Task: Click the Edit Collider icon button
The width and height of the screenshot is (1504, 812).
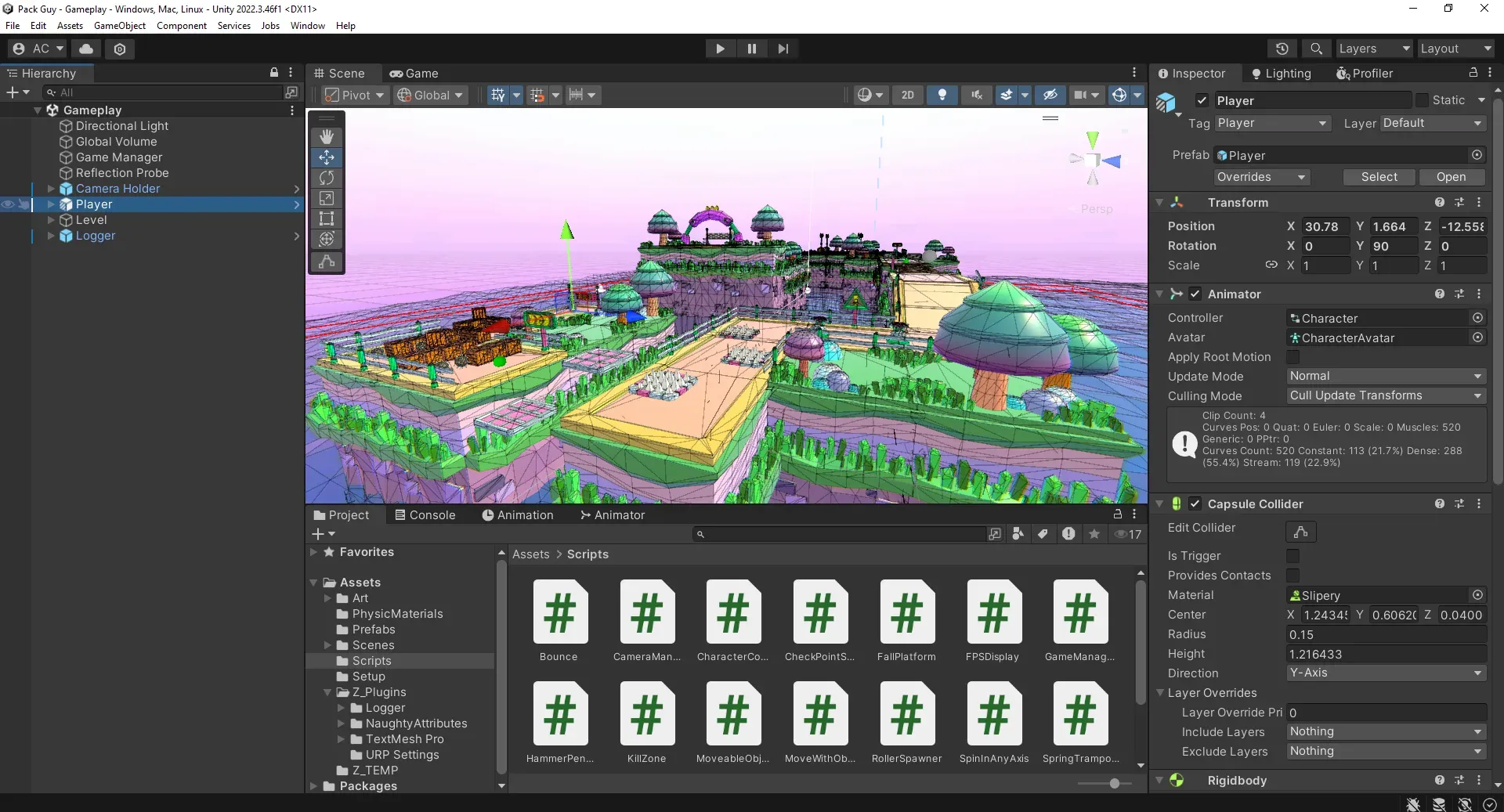Action: [1301, 532]
